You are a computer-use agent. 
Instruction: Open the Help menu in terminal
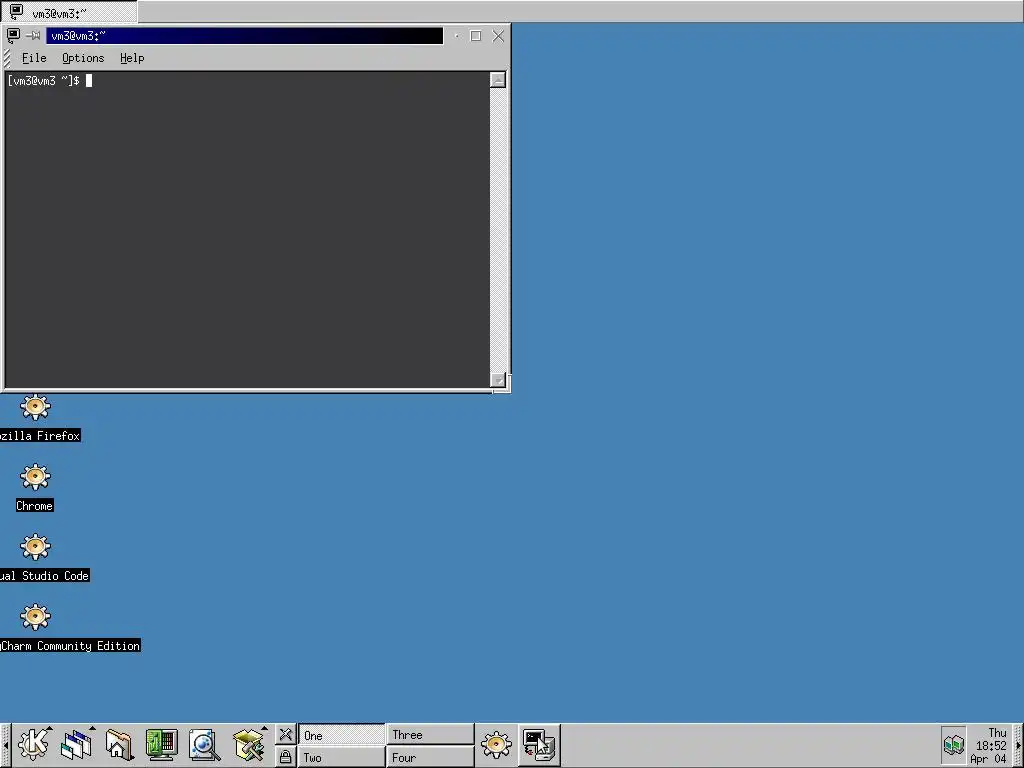pos(132,58)
